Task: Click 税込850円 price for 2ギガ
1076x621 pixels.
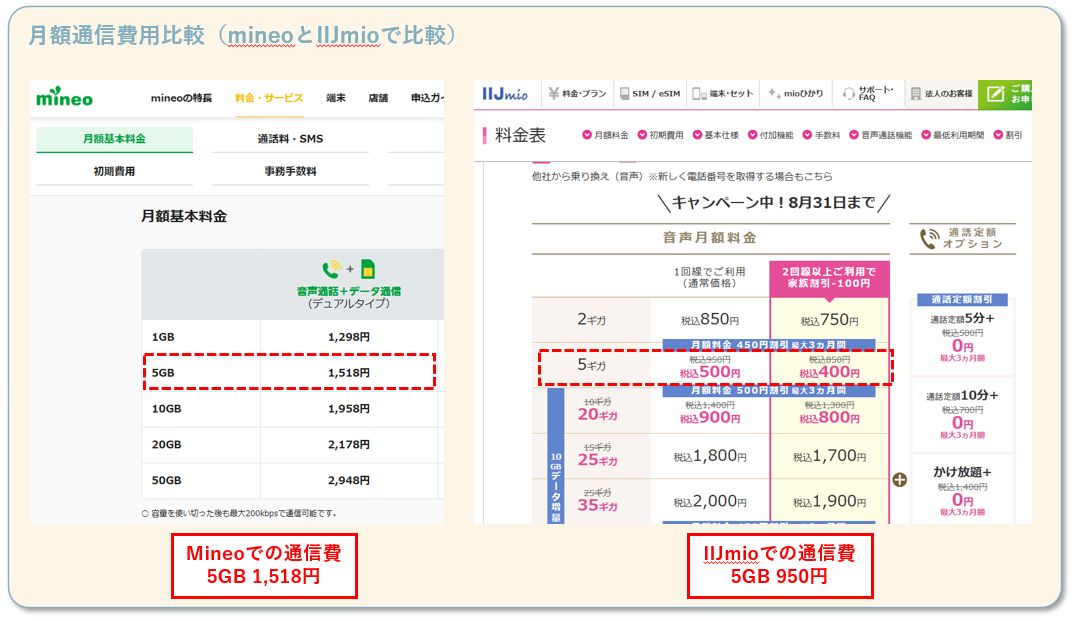Action: (x=710, y=319)
